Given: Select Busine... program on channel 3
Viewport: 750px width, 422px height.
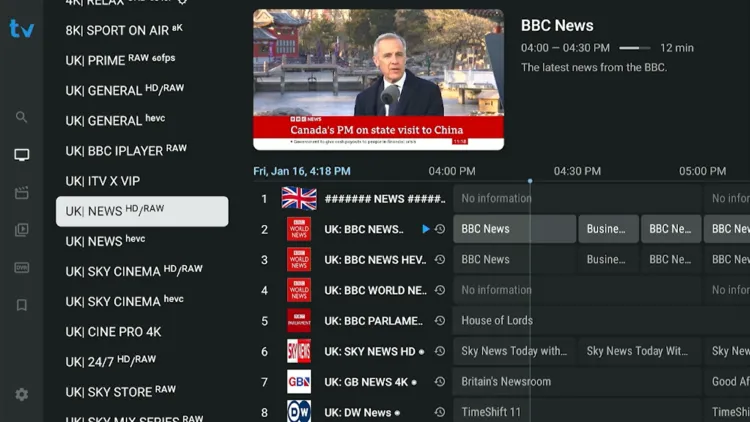Looking at the screenshot, I should click(608, 259).
